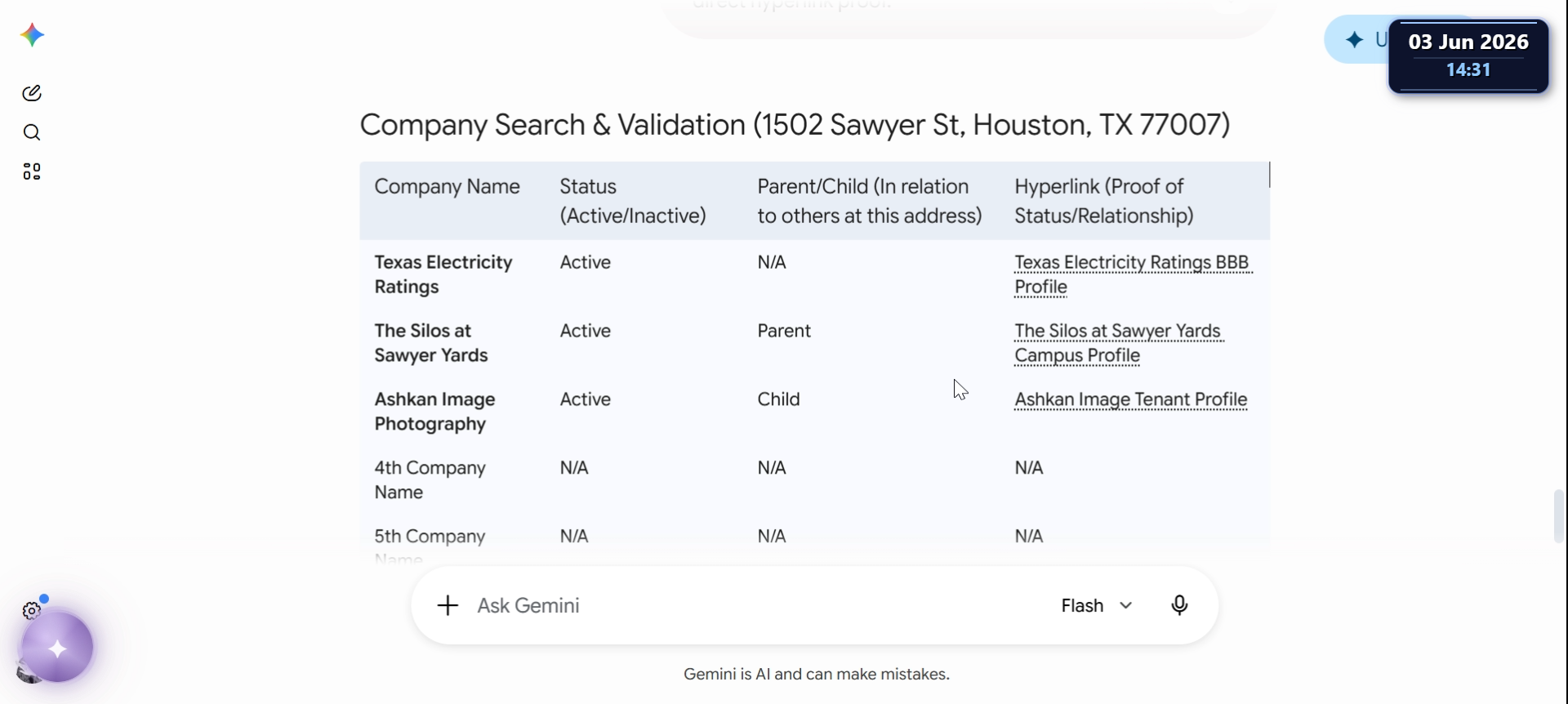Click the purple sparkle floating button
The width and height of the screenshot is (1568, 704).
[57, 648]
